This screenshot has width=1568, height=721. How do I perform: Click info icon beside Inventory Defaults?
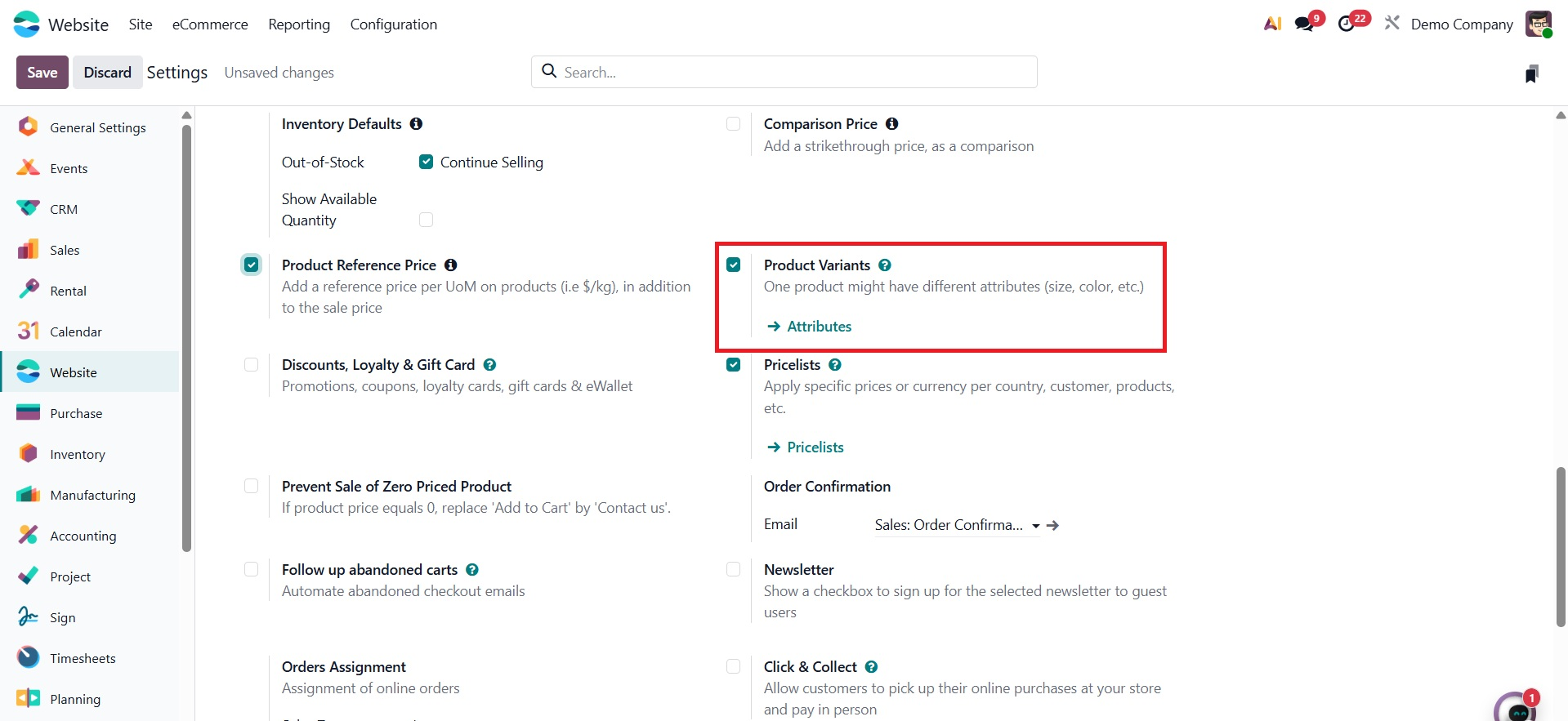pos(416,124)
